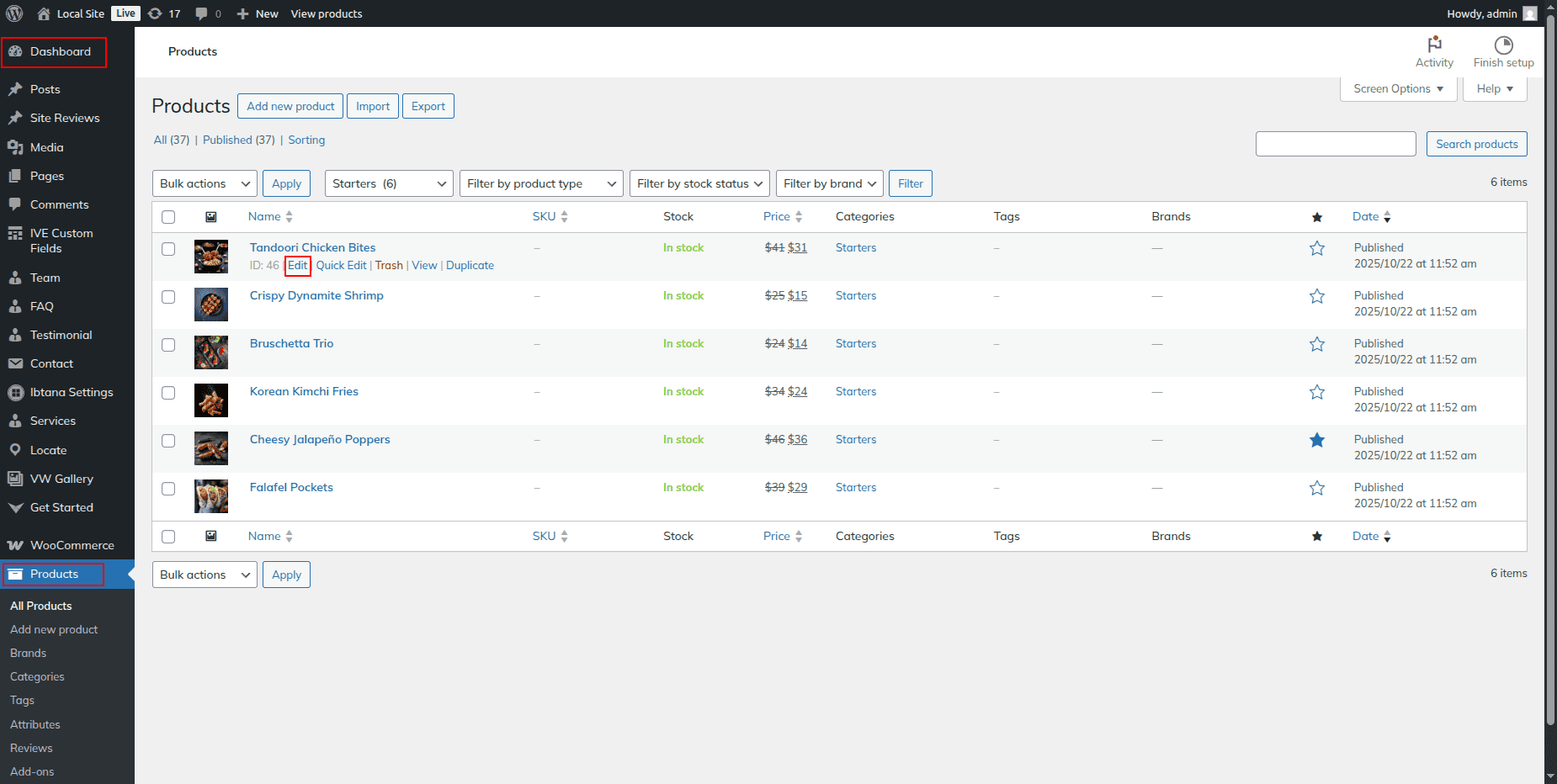The height and width of the screenshot is (784, 1557).
Task: Tick the select-all checkbox in table header
Action: [x=168, y=217]
